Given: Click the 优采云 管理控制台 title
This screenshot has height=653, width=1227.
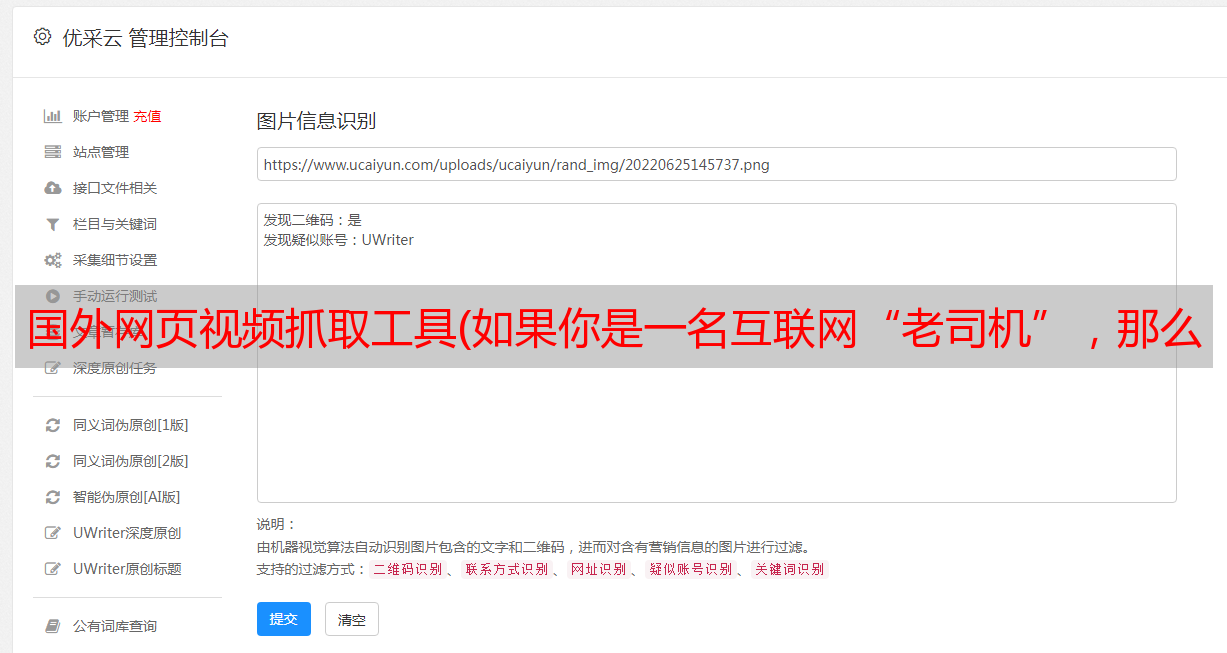Looking at the screenshot, I should [x=145, y=38].
